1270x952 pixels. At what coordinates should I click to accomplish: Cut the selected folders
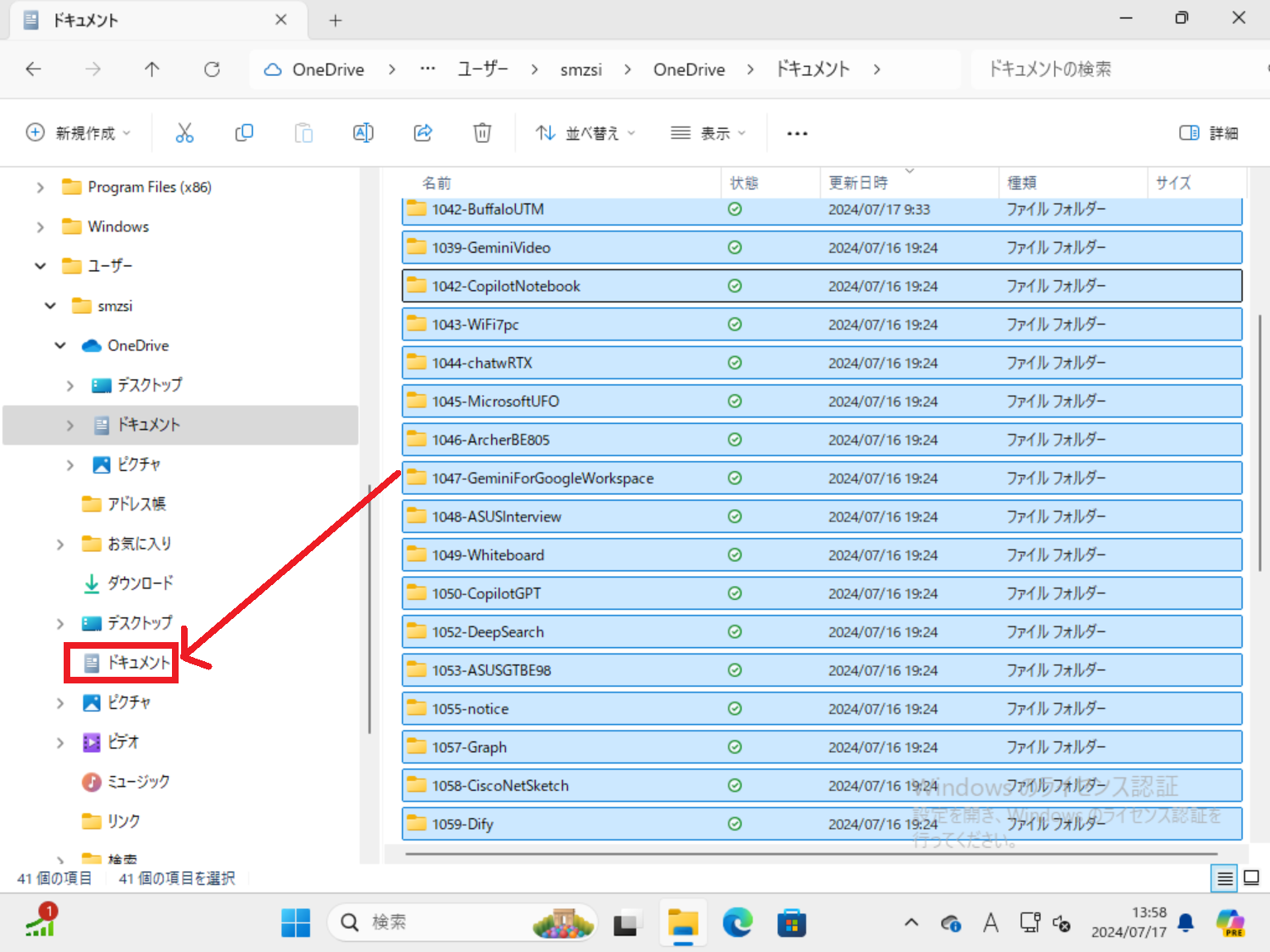(184, 132)
